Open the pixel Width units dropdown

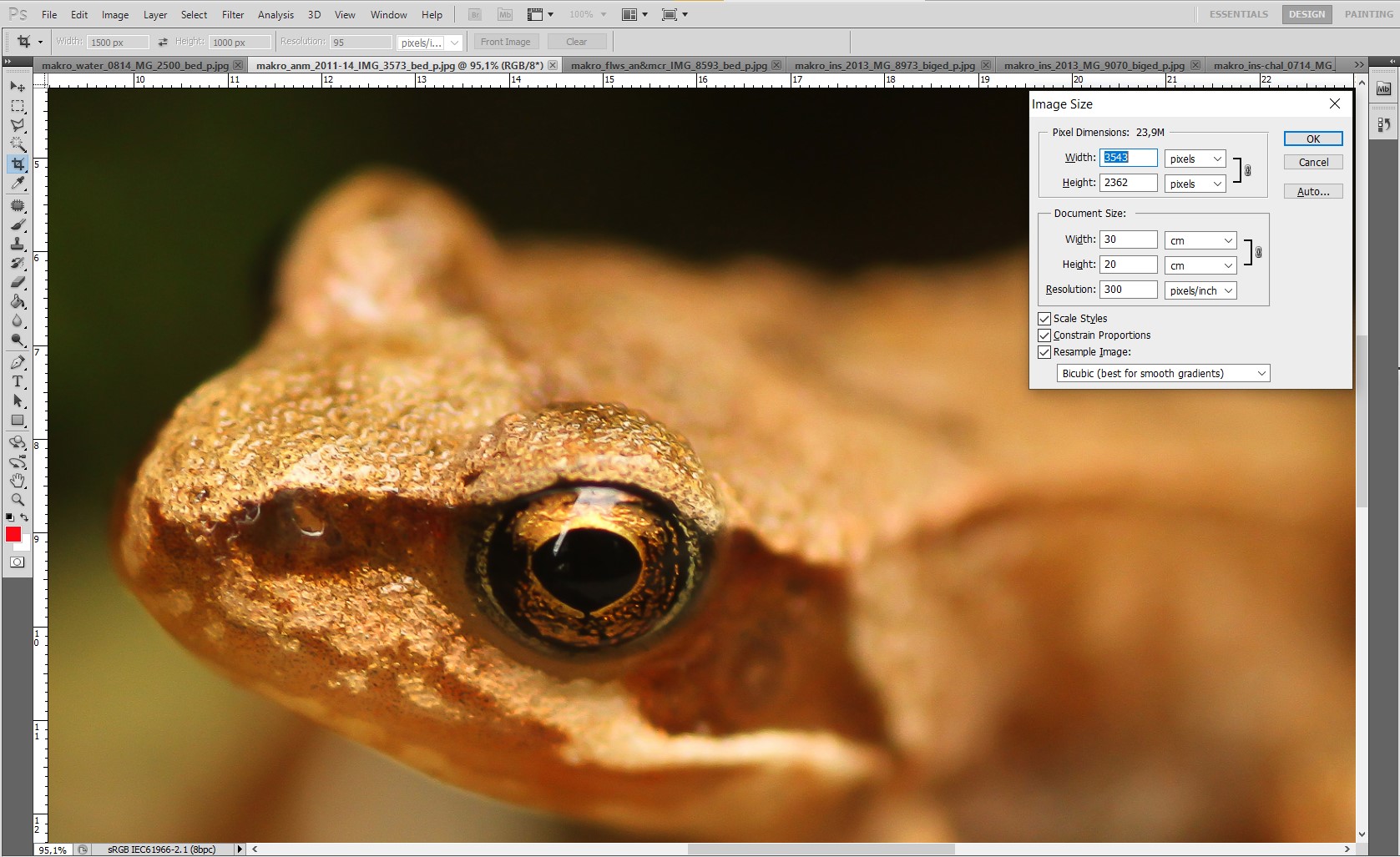(x=1195, y=159)
